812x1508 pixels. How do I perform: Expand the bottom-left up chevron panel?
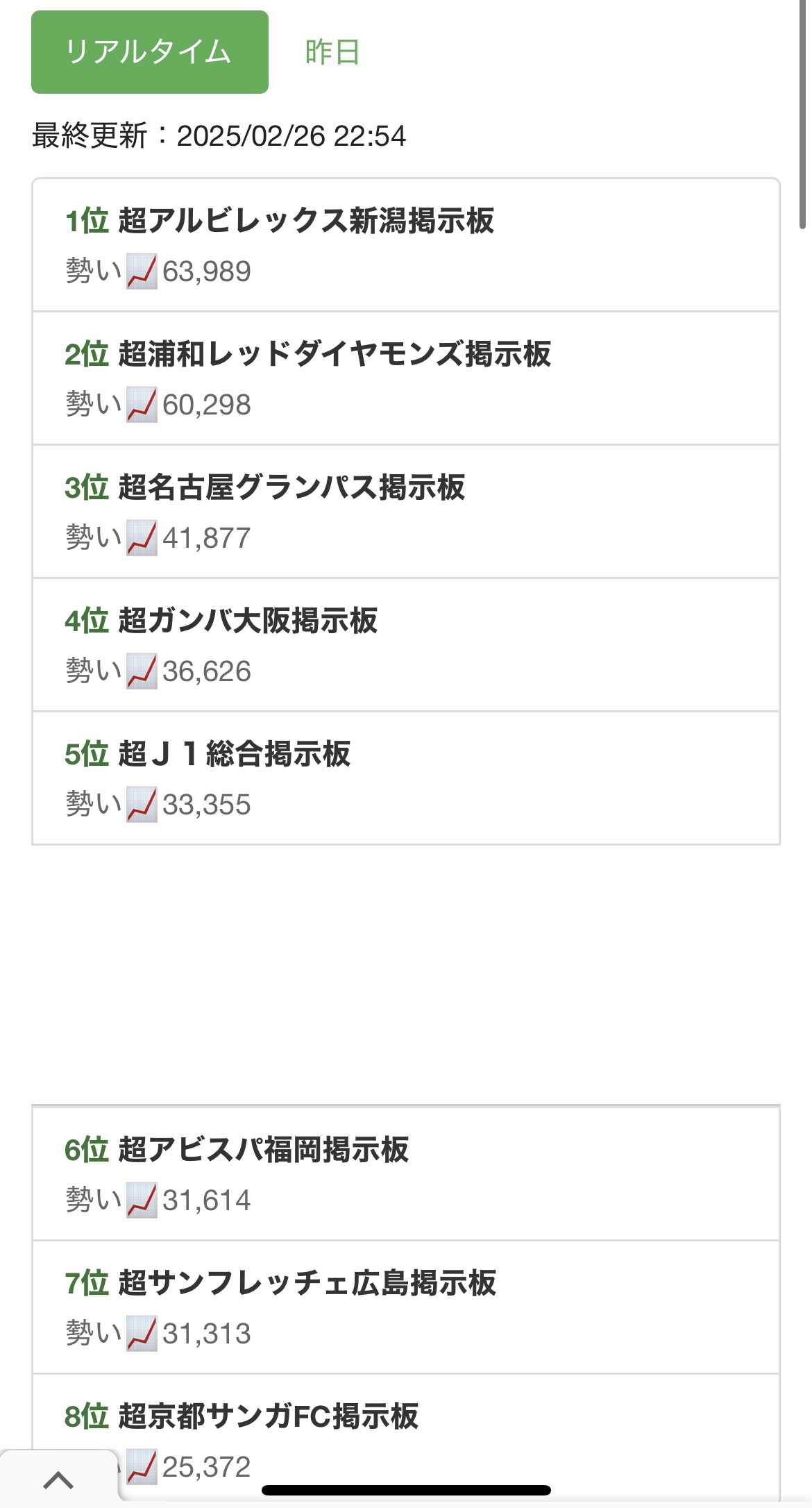[x=58, y=1480]
